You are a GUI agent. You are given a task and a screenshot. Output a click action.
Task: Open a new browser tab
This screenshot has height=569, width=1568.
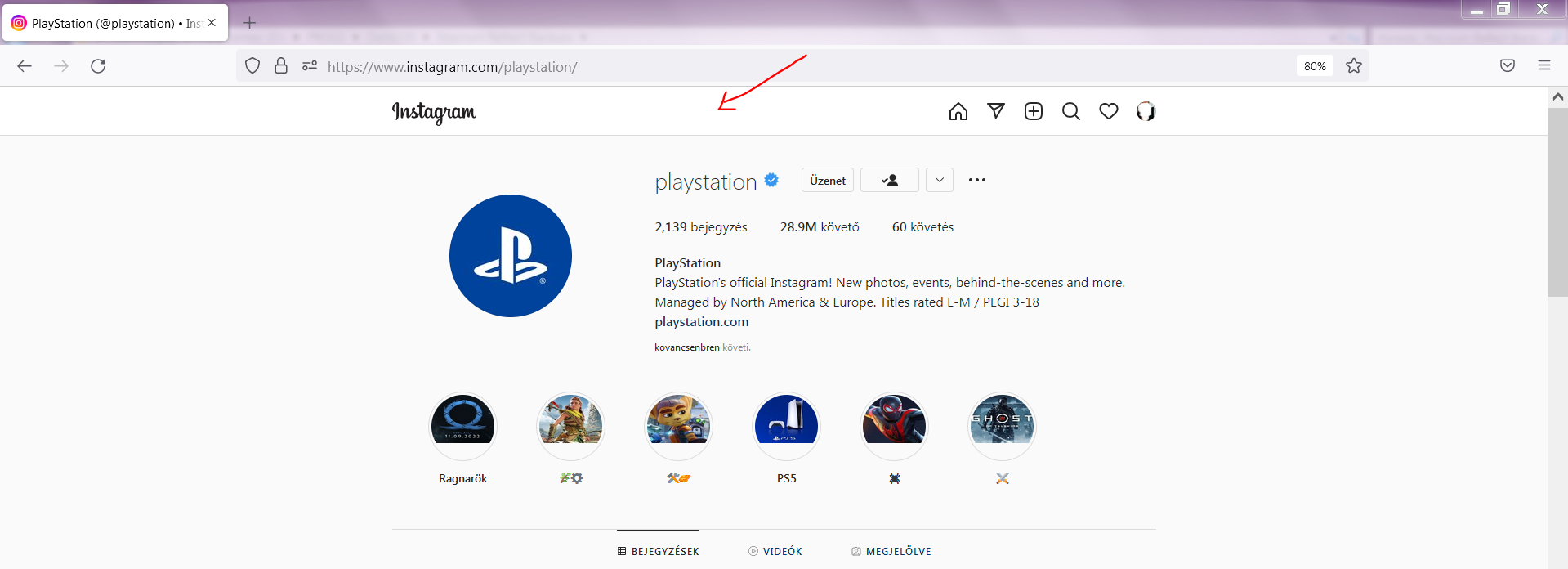pos(250,23)
